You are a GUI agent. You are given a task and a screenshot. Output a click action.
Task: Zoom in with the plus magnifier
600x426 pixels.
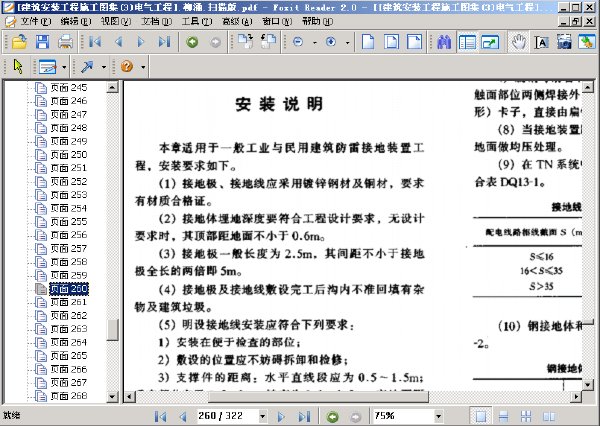[331, 42]
